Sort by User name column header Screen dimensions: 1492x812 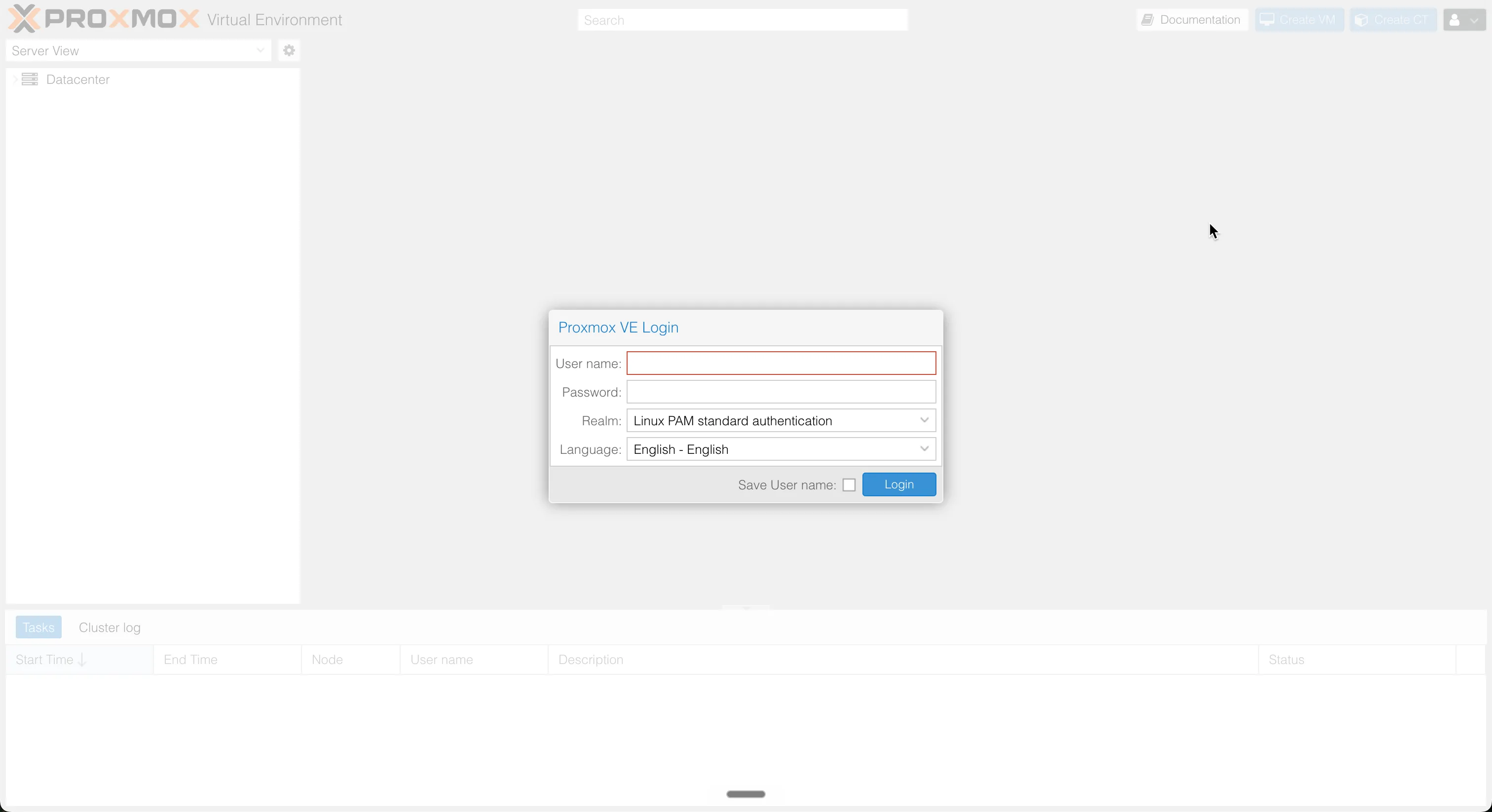pyautogui.click(x=474, y=660)
